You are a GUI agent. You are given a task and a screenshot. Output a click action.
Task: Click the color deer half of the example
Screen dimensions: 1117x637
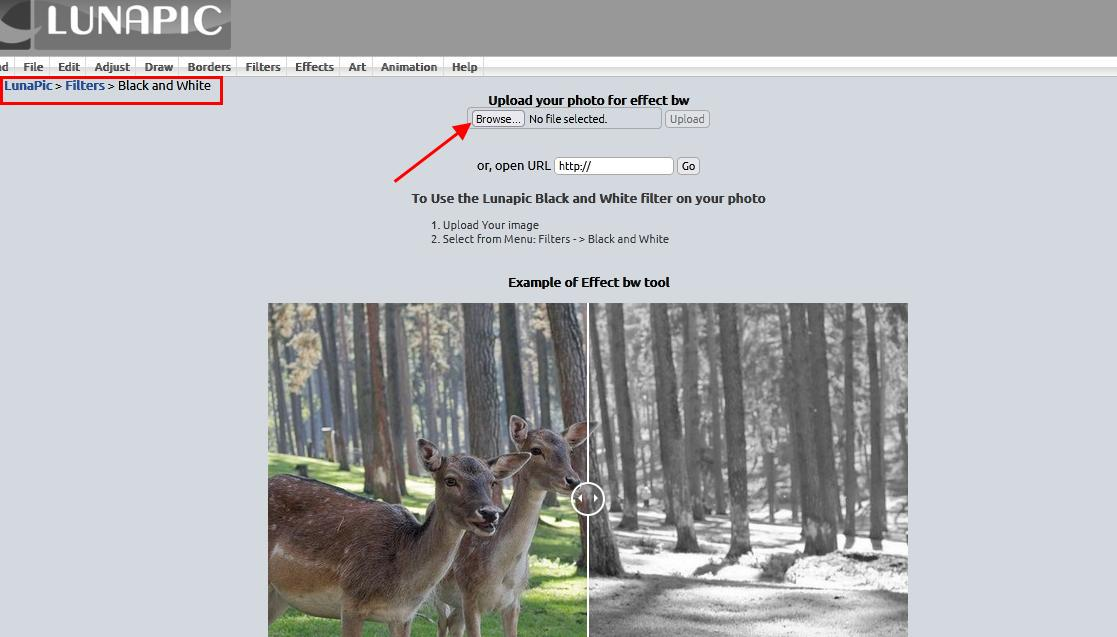coord(427,470)
